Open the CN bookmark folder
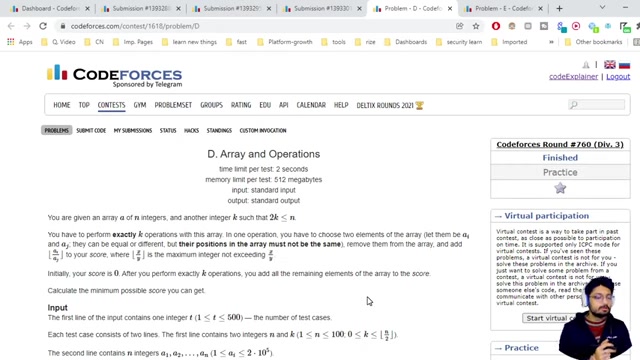 point(94,42)
